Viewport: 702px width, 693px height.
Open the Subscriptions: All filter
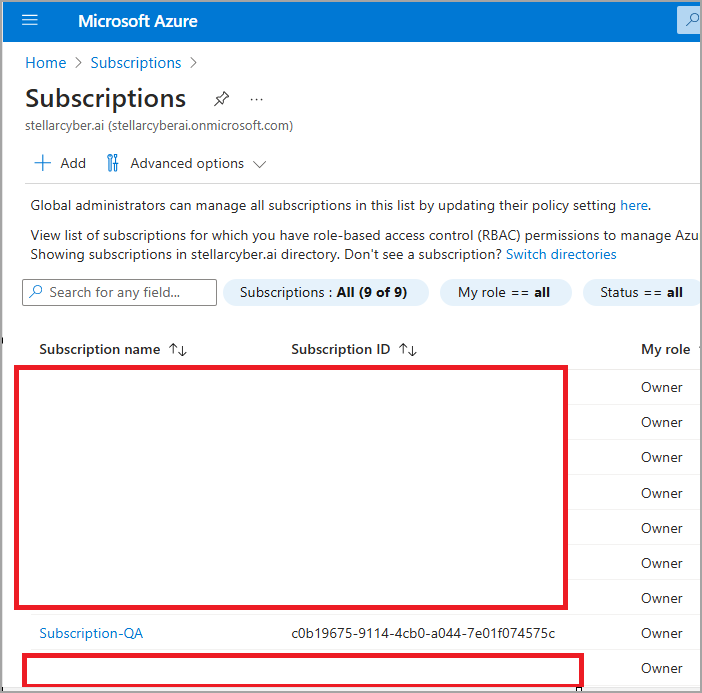(325, 292)
